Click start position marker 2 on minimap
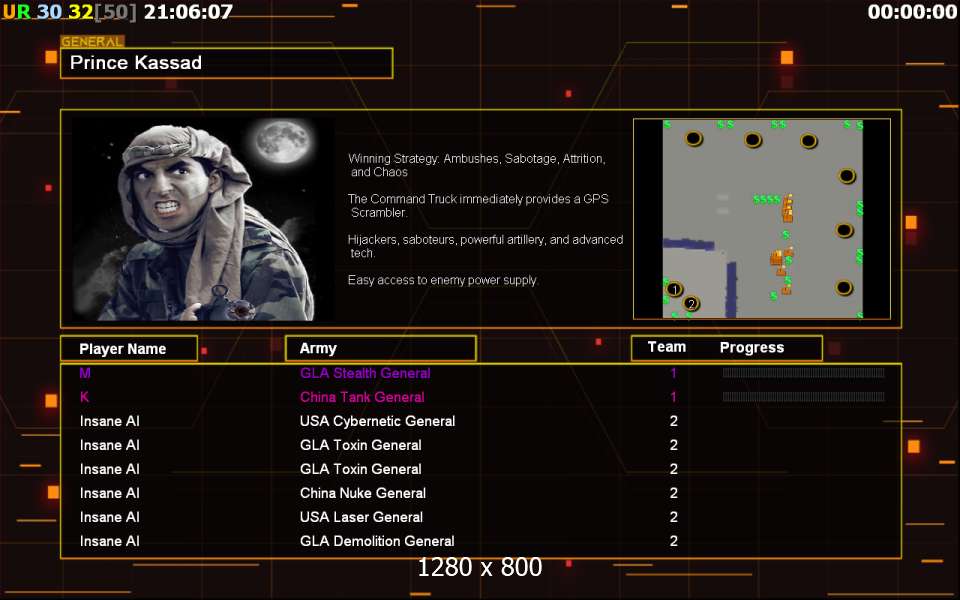This screenshot has width=960, height=600. [691, 303]
